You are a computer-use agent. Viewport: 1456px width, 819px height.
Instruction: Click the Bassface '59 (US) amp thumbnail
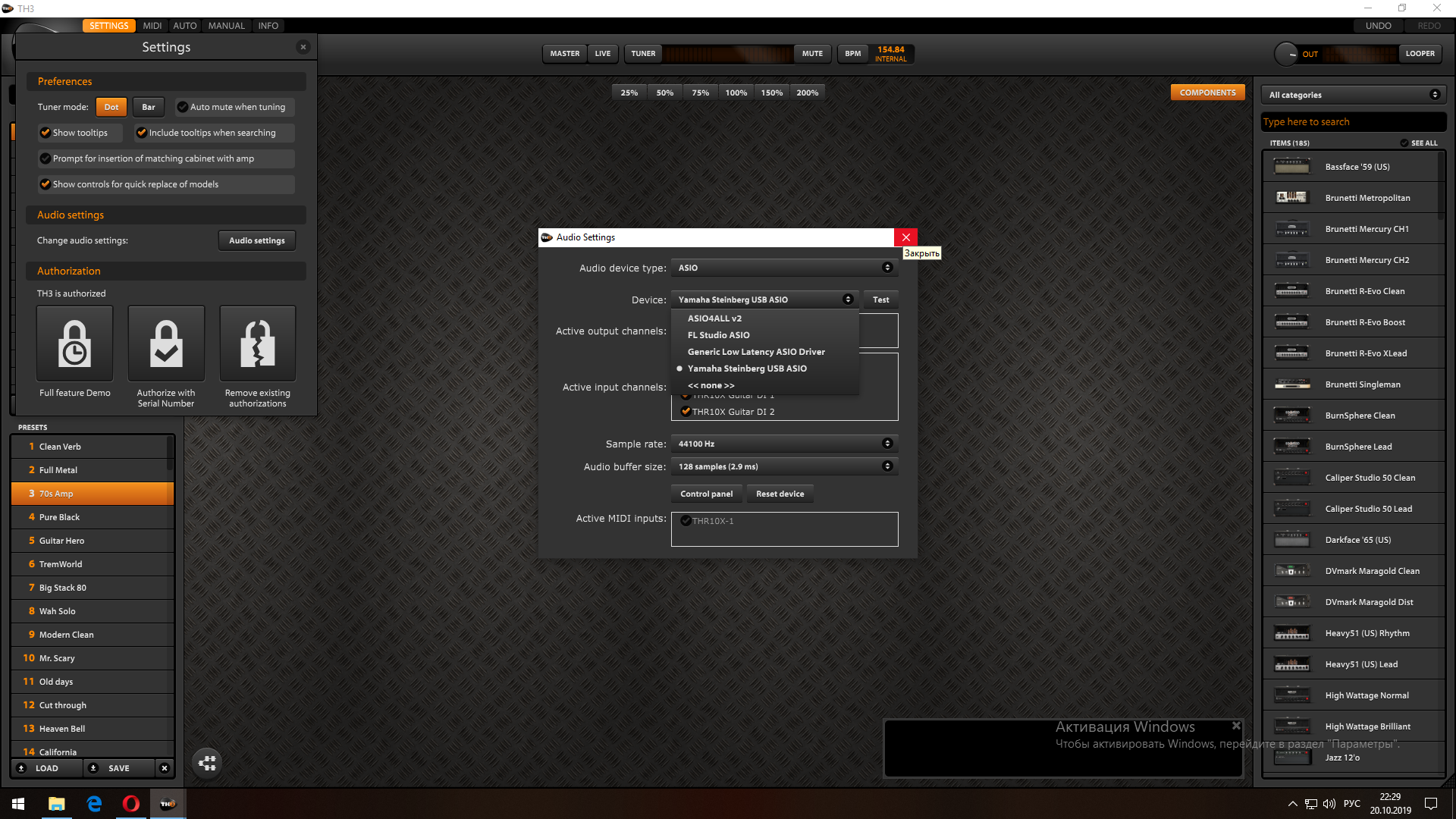point(1292,167)
